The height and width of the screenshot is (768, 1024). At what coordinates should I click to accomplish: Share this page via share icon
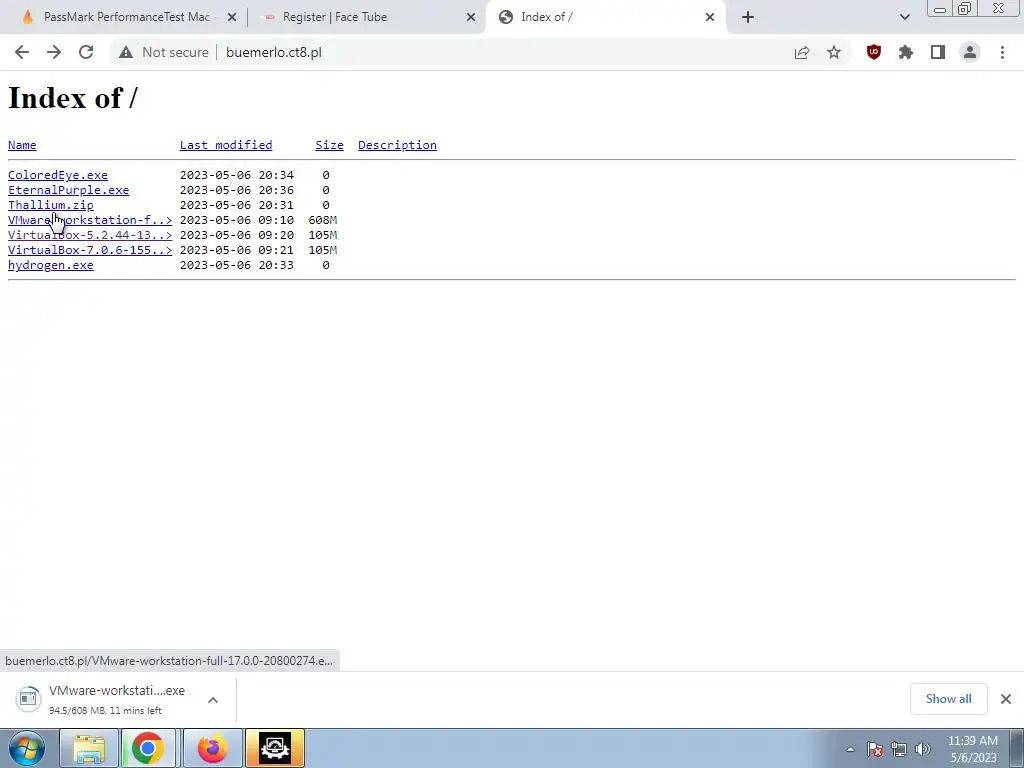click(x=802, y=52)
